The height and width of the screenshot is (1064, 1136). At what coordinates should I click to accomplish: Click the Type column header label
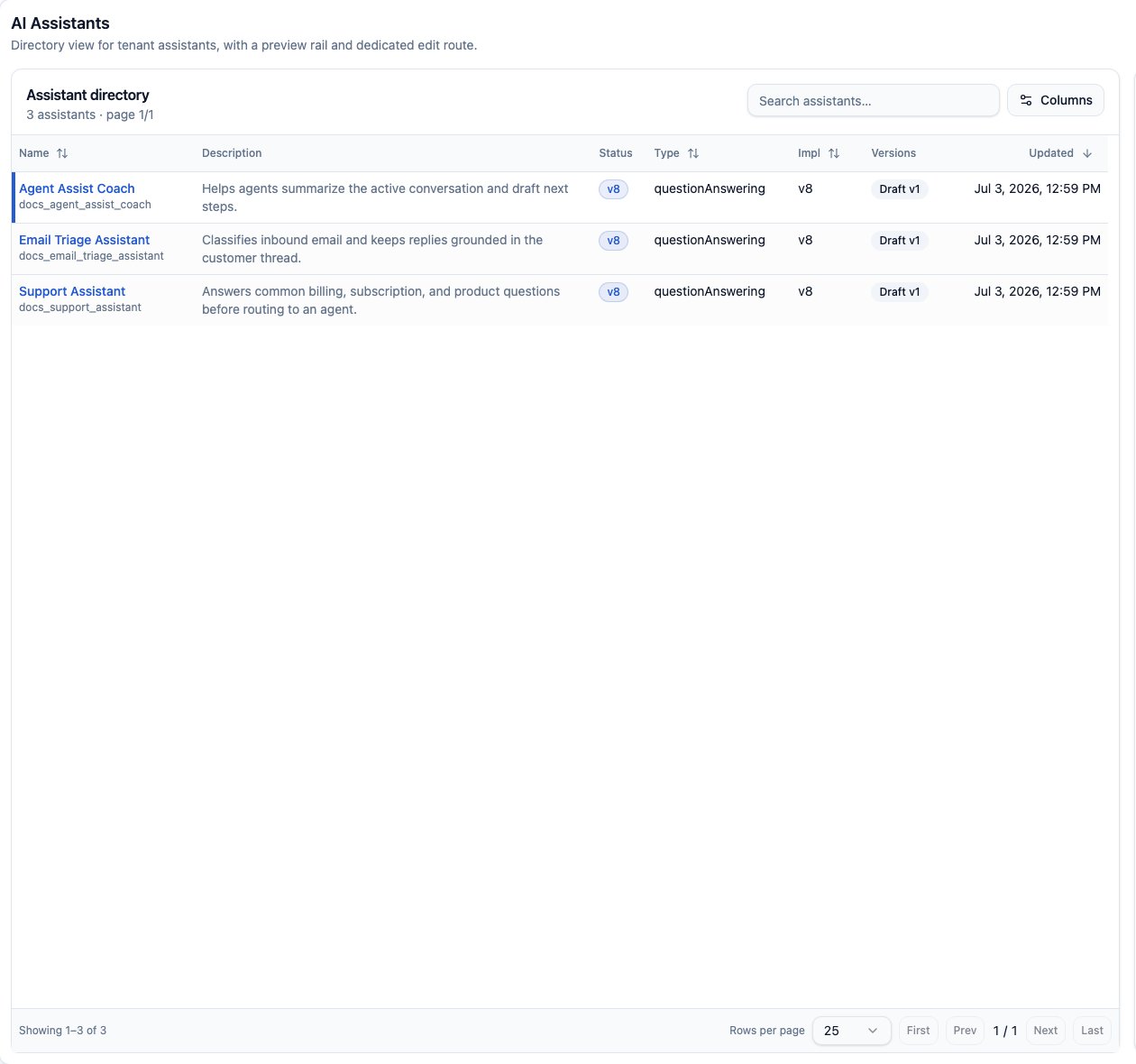667,153
